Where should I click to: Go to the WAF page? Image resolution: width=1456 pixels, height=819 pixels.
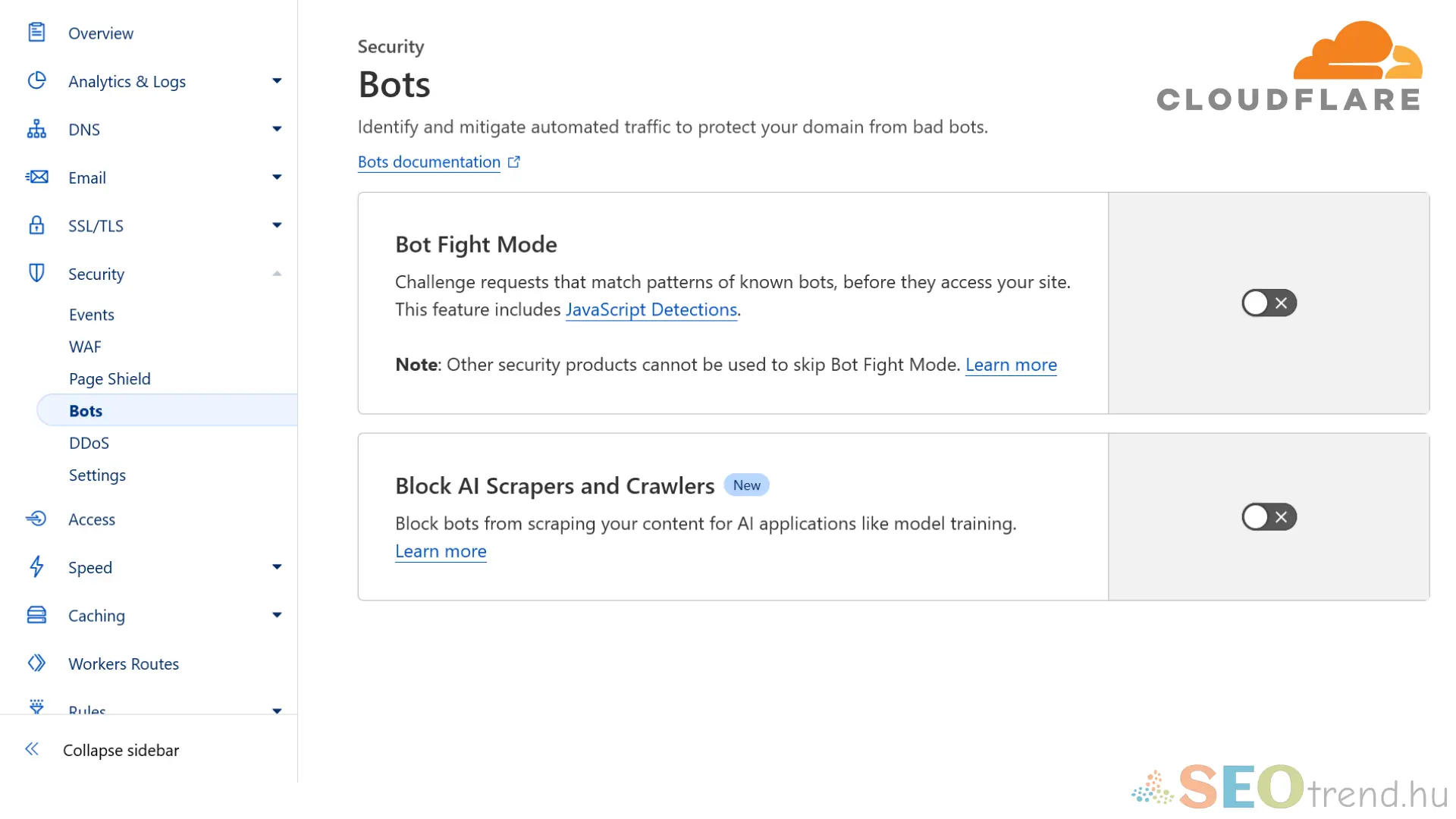pyautogui.click(x=85, y=347)
